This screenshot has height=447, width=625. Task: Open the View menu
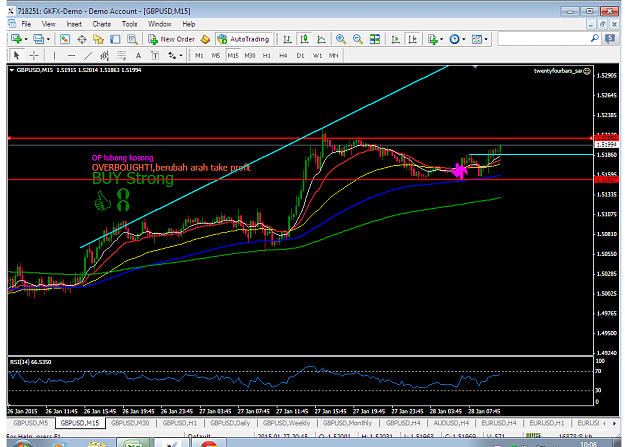coord(49,24)
